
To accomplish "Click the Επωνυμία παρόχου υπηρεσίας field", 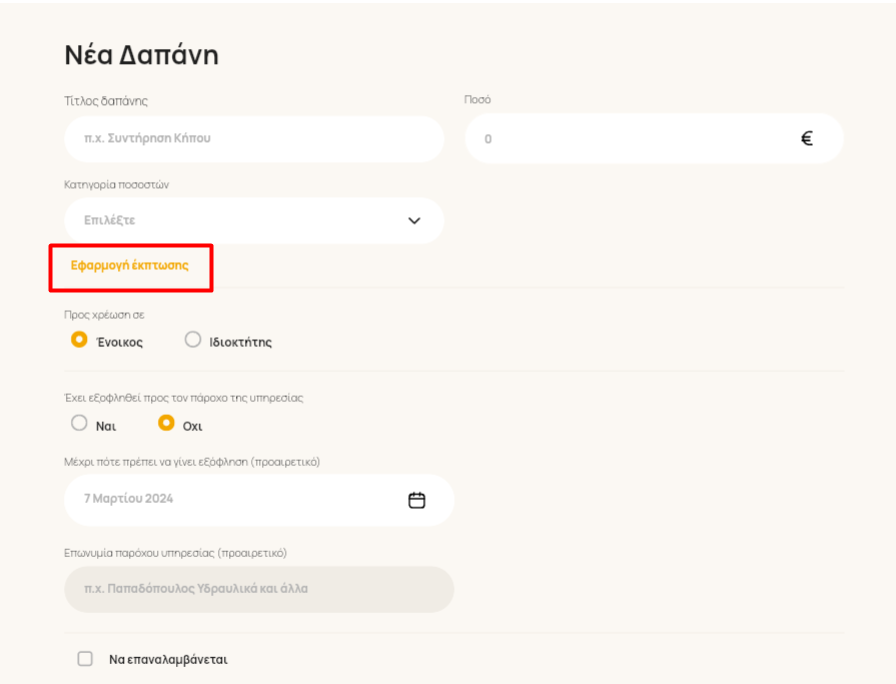I will pos(259,589).
